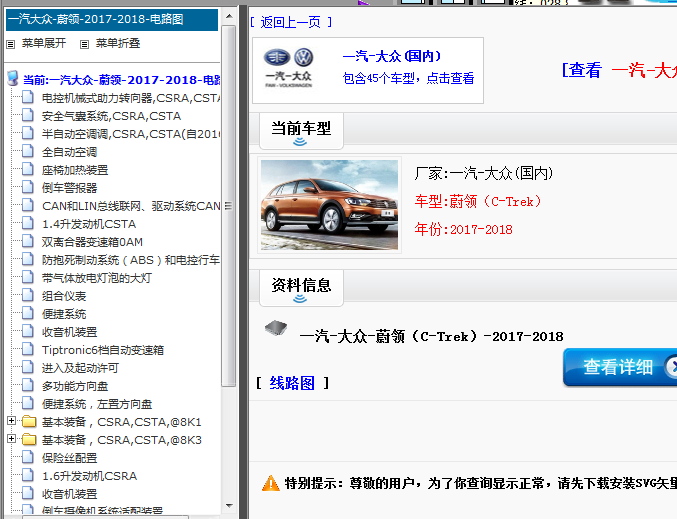The image size is (677, 519).
Task: Click document icon next to 1.4升发动机CSTA
Action: pyautogui.click(x=28, y=223)
